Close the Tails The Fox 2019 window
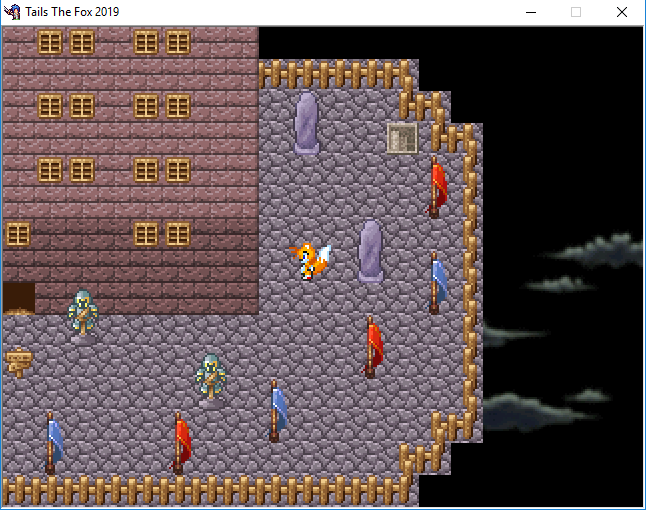646x510 pixels. 622,12
